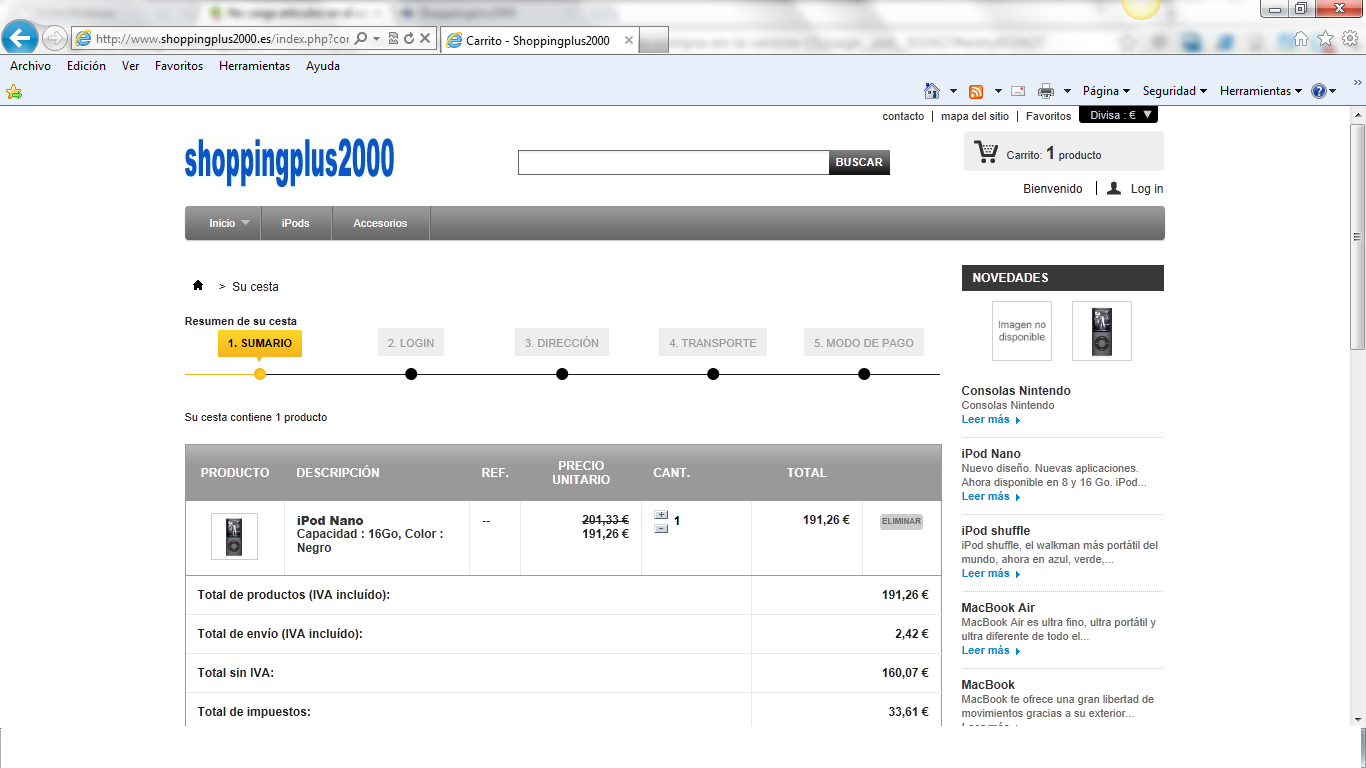Decrease iPod Nano quantity with minus button
The image size is (1366, 768).
coord(661,528)
